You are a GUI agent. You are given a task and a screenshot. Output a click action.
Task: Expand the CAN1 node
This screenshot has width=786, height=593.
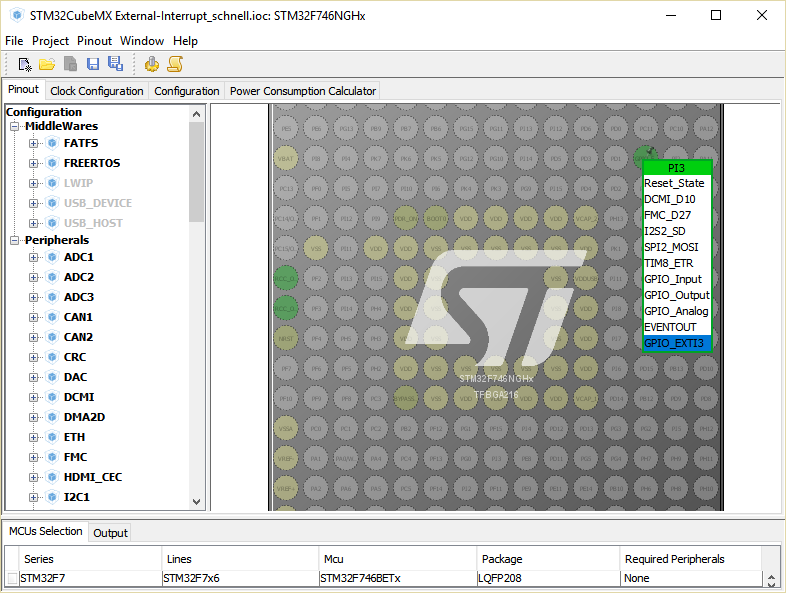33,318
